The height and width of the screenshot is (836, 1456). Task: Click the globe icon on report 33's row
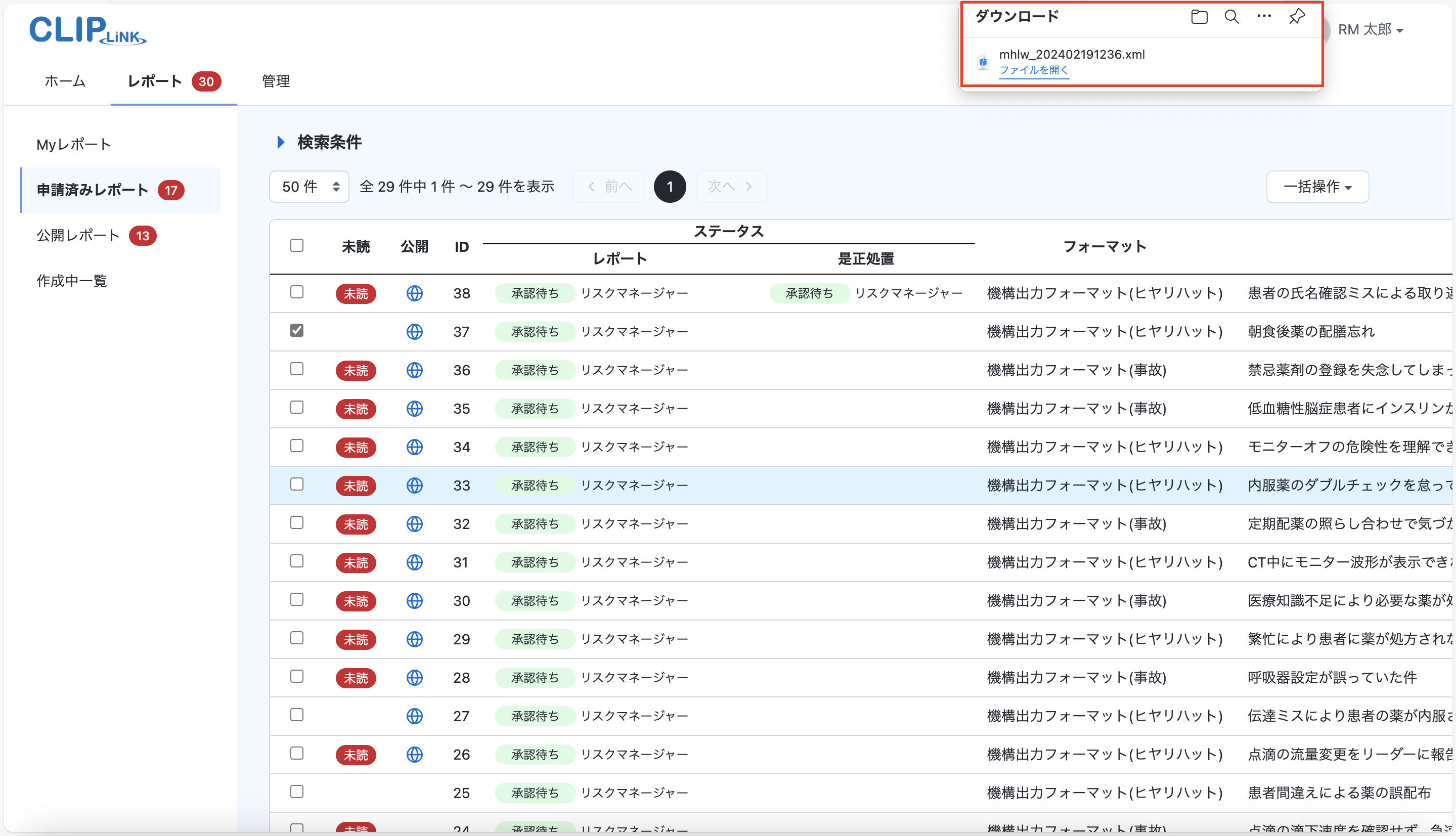coord(415,485)
